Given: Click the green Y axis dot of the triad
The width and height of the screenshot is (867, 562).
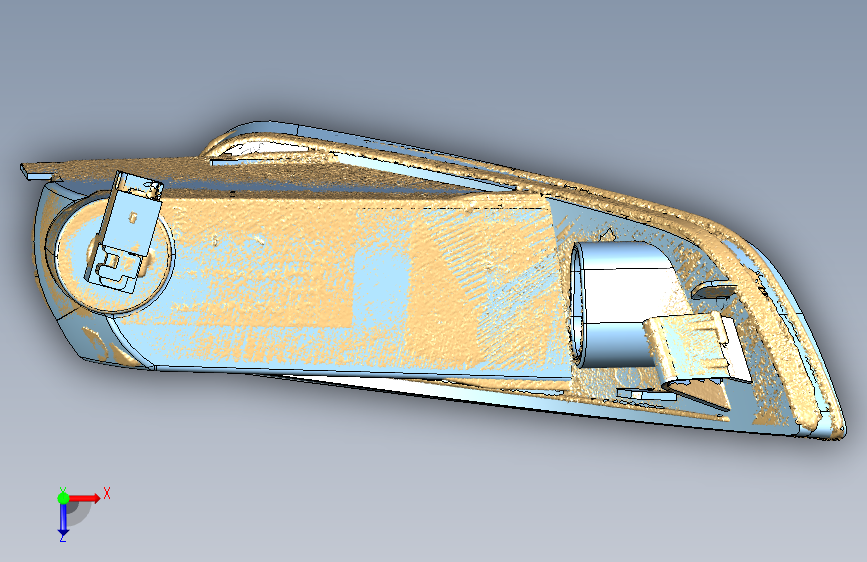Looking at the screenshot, I should point(63,498).
